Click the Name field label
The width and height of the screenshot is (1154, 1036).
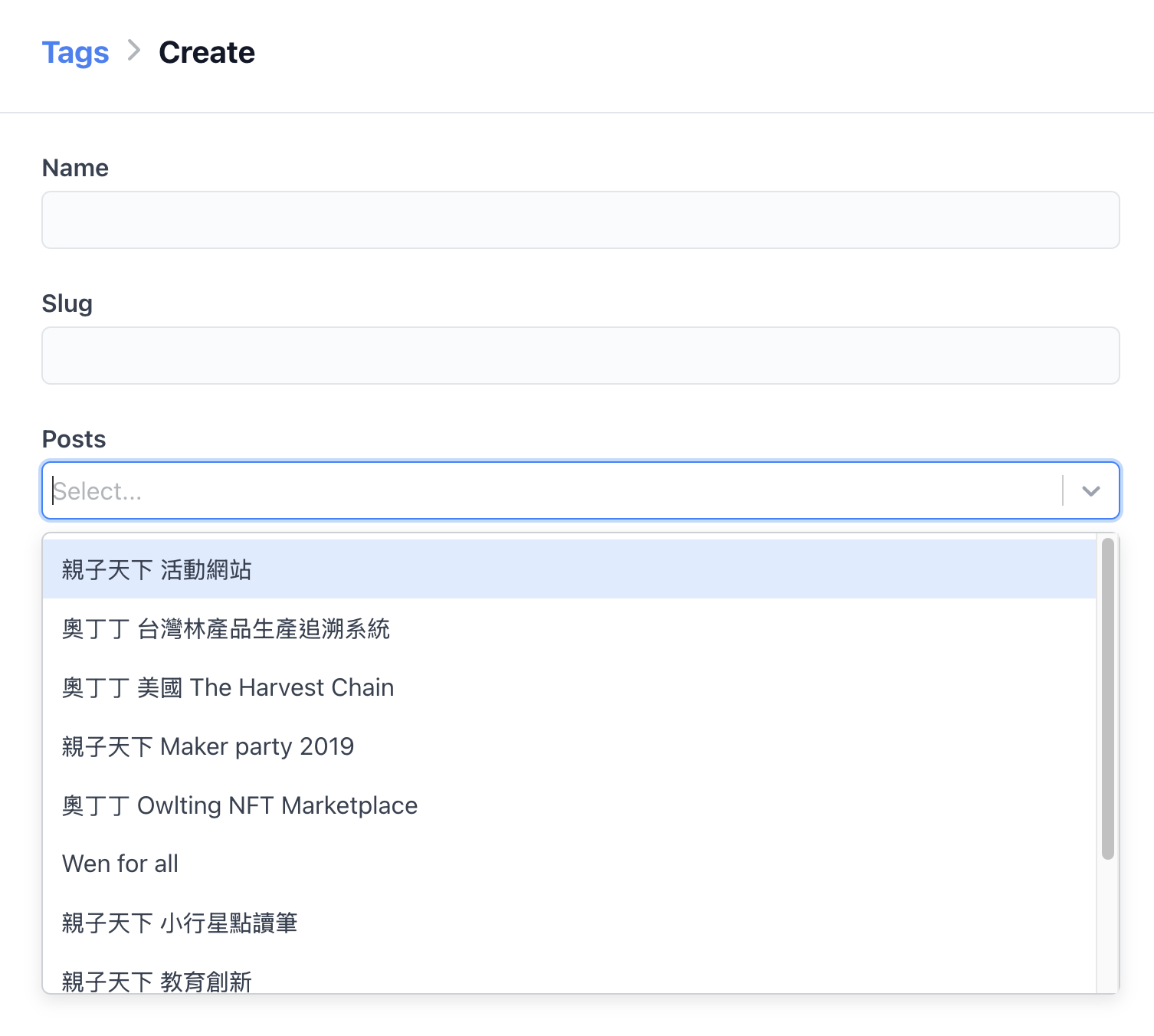coord(75,168)
